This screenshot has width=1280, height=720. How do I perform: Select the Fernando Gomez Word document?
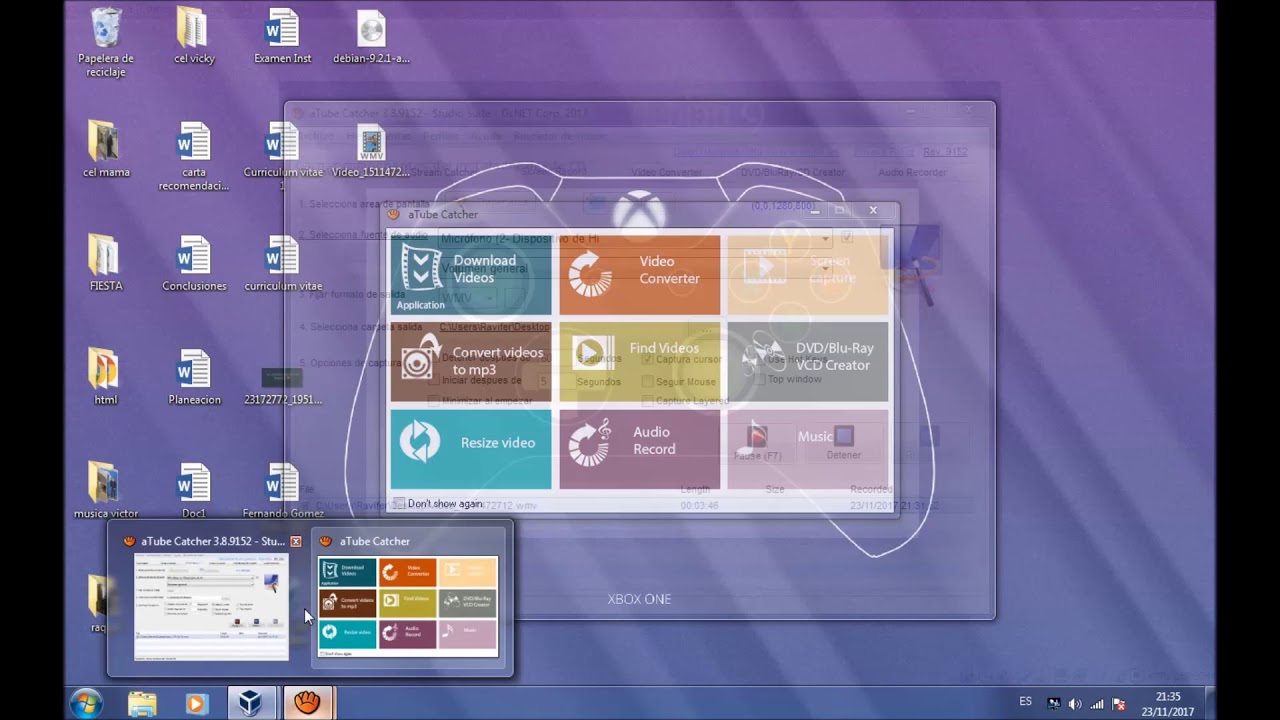pyautogui.click(x=283, y=491)
